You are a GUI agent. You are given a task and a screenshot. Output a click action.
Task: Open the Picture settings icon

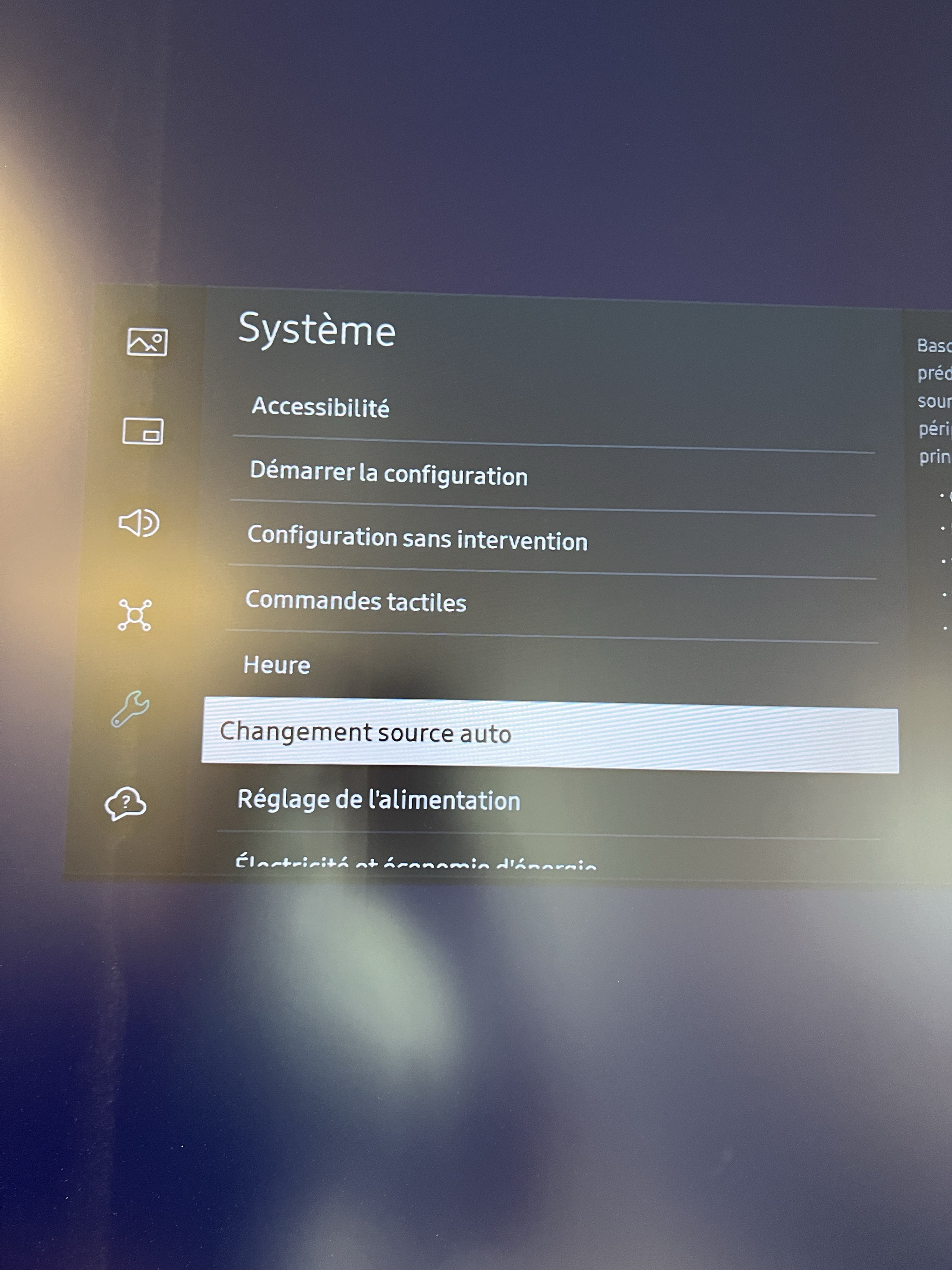coord(147,342)
